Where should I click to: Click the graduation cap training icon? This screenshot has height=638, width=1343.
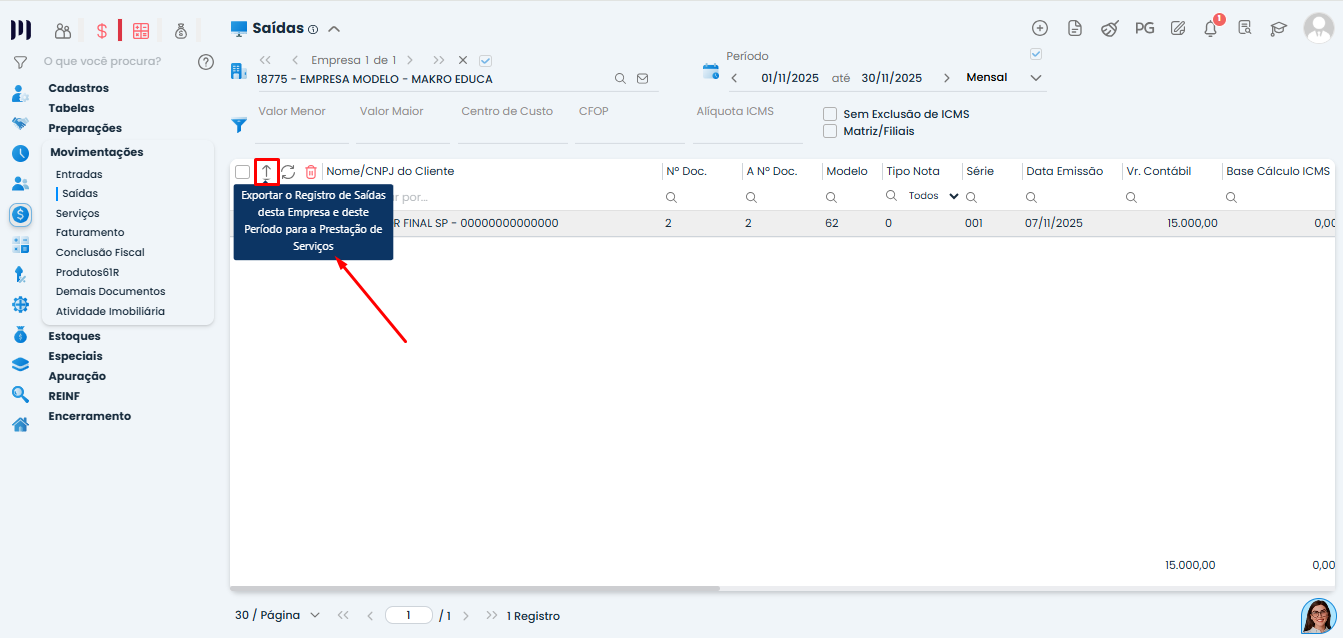point(1278,29)
